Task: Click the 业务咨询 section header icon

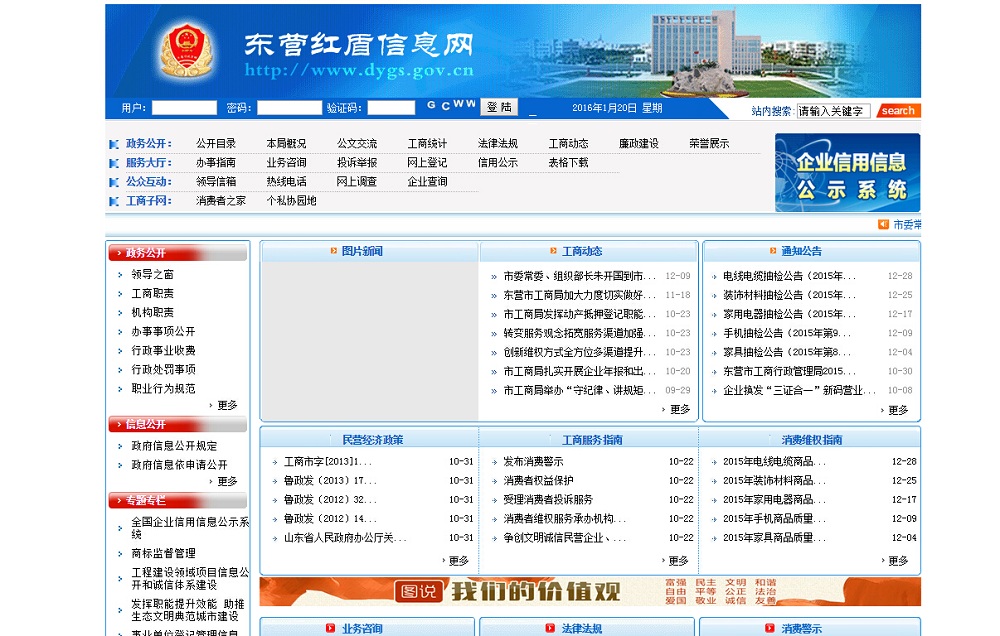Action: click(330, 628)
